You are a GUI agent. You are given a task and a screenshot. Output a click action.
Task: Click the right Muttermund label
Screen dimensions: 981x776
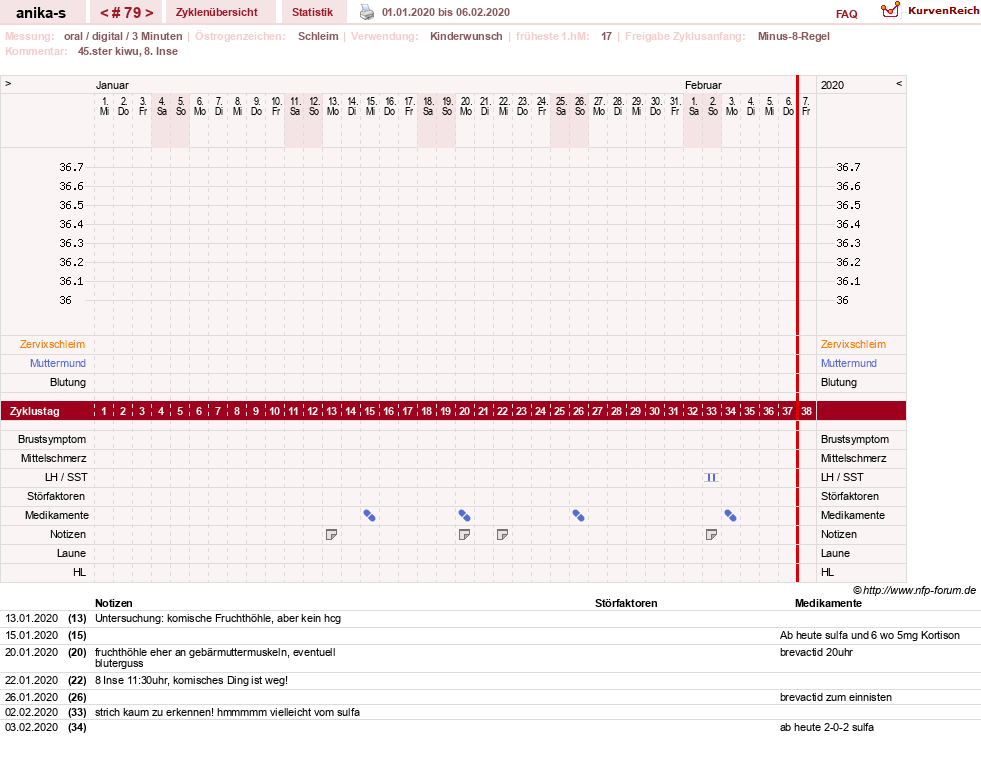[849, 363]
